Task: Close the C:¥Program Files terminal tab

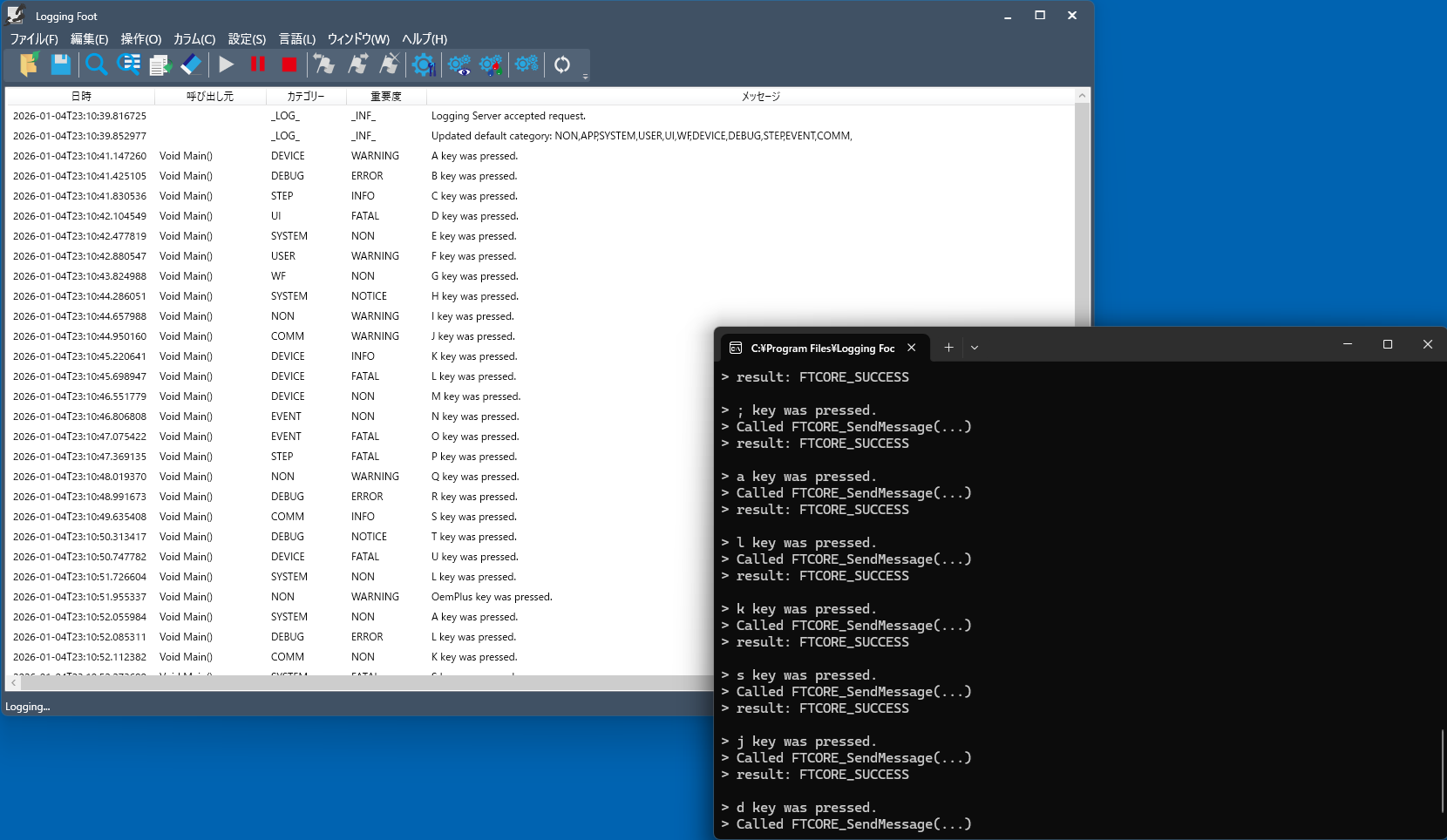Action: pyautogui.click(x=911, y=348)
